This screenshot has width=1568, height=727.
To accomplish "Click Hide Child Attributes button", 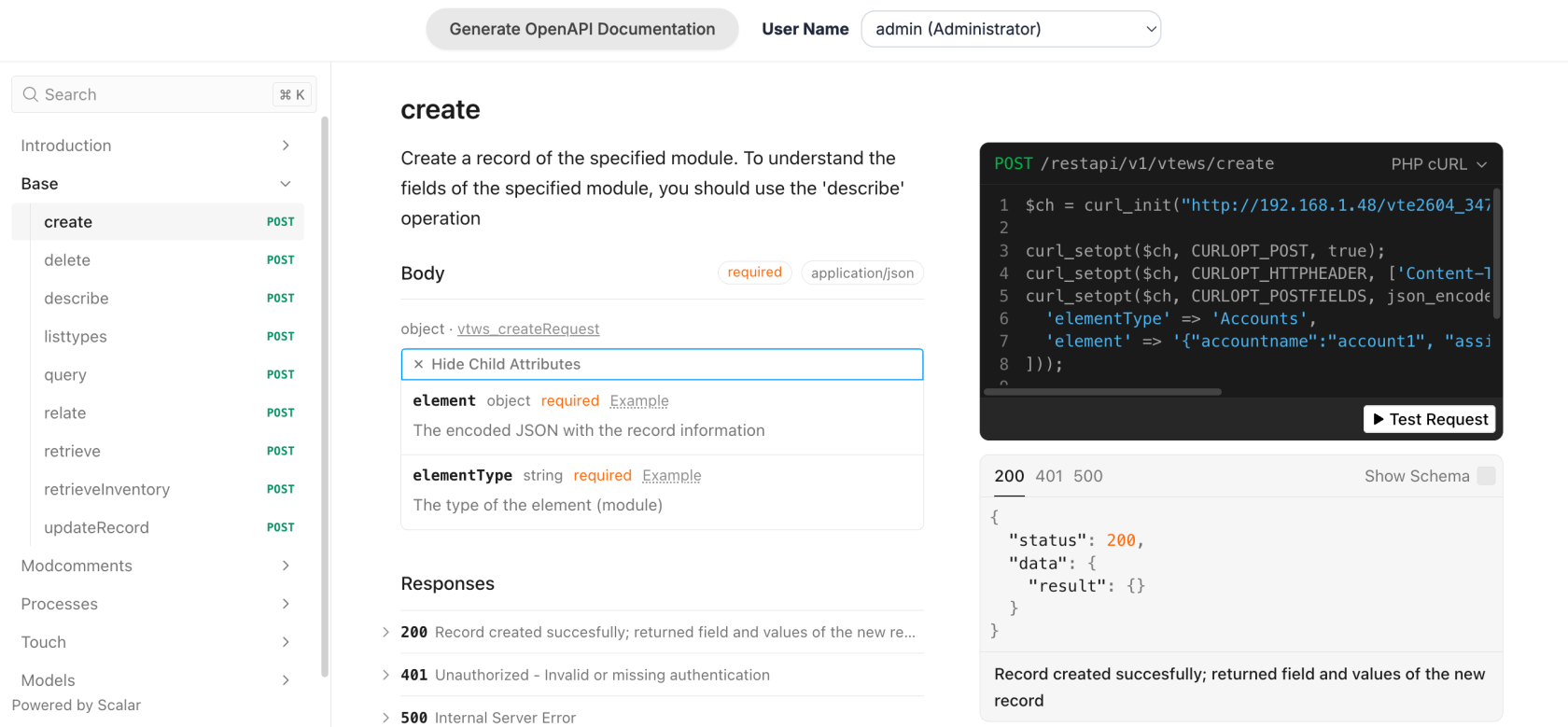I will click(662, 364).
